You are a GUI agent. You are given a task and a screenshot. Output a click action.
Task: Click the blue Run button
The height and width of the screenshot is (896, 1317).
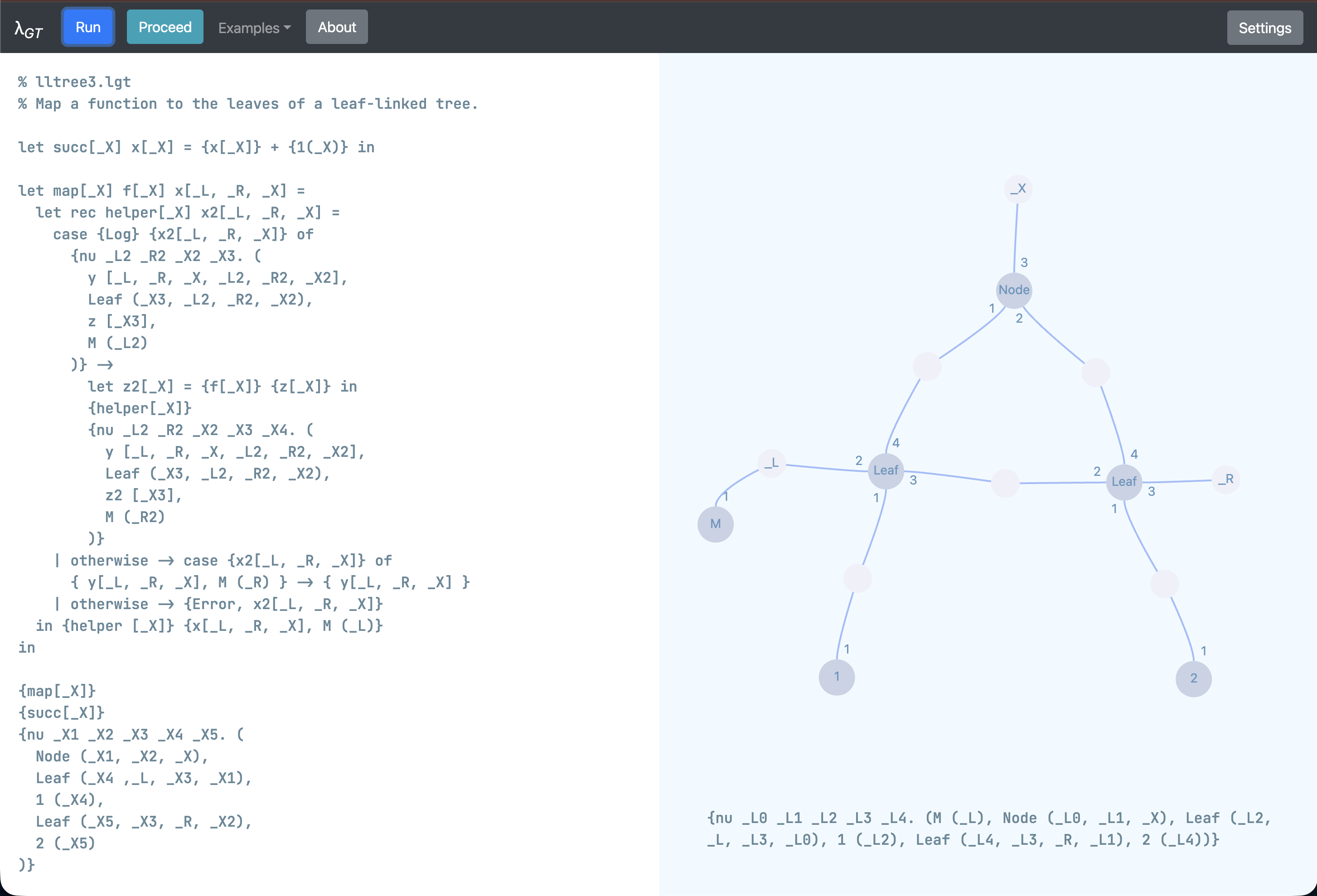(88, 27)
